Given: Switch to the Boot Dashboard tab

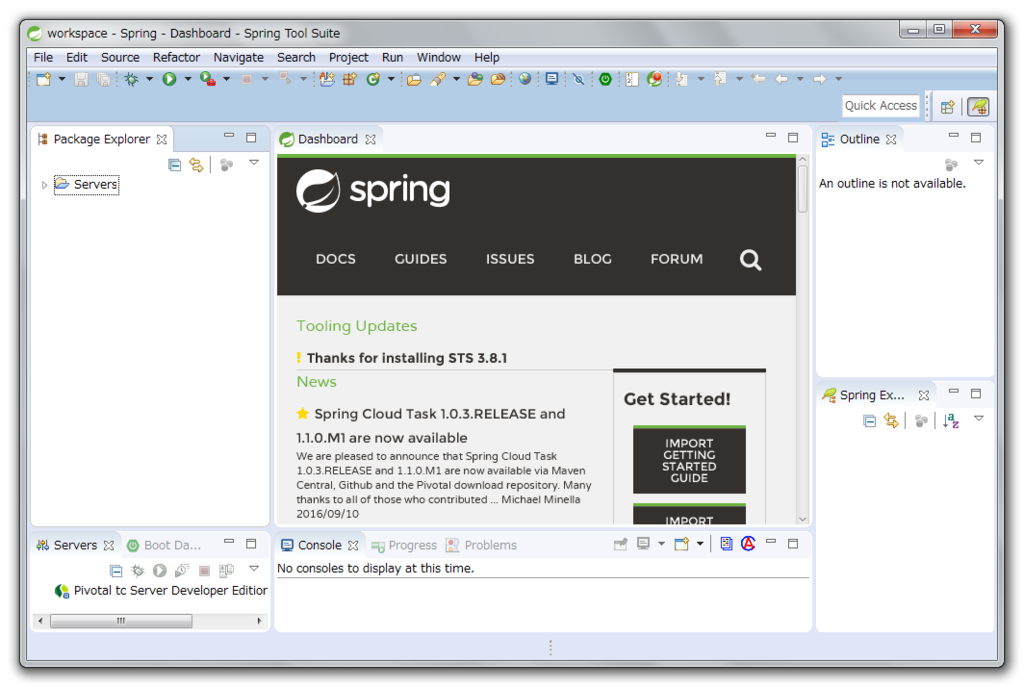Looking at the screenshot, I should 164,545.
